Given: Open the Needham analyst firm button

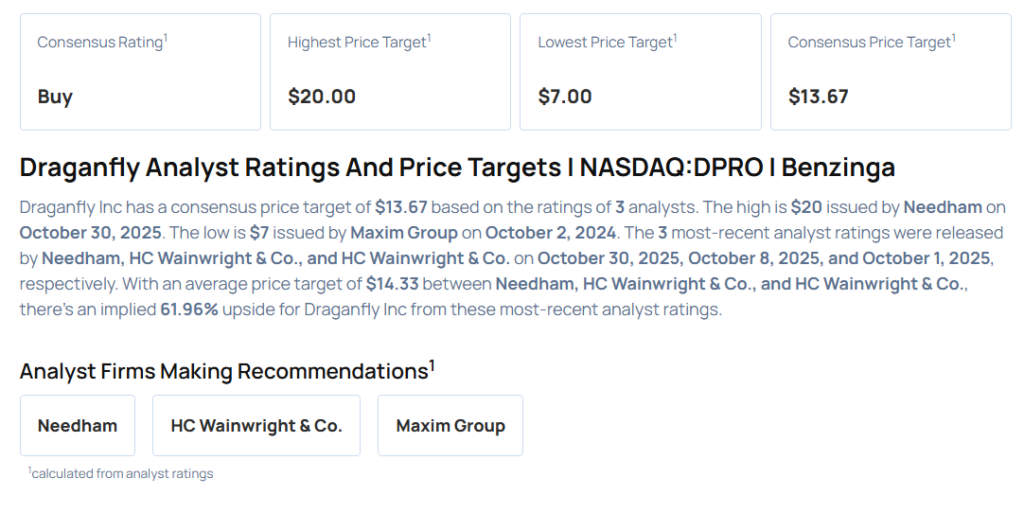Looking at the screenshot, I should [x=78, y=425].
